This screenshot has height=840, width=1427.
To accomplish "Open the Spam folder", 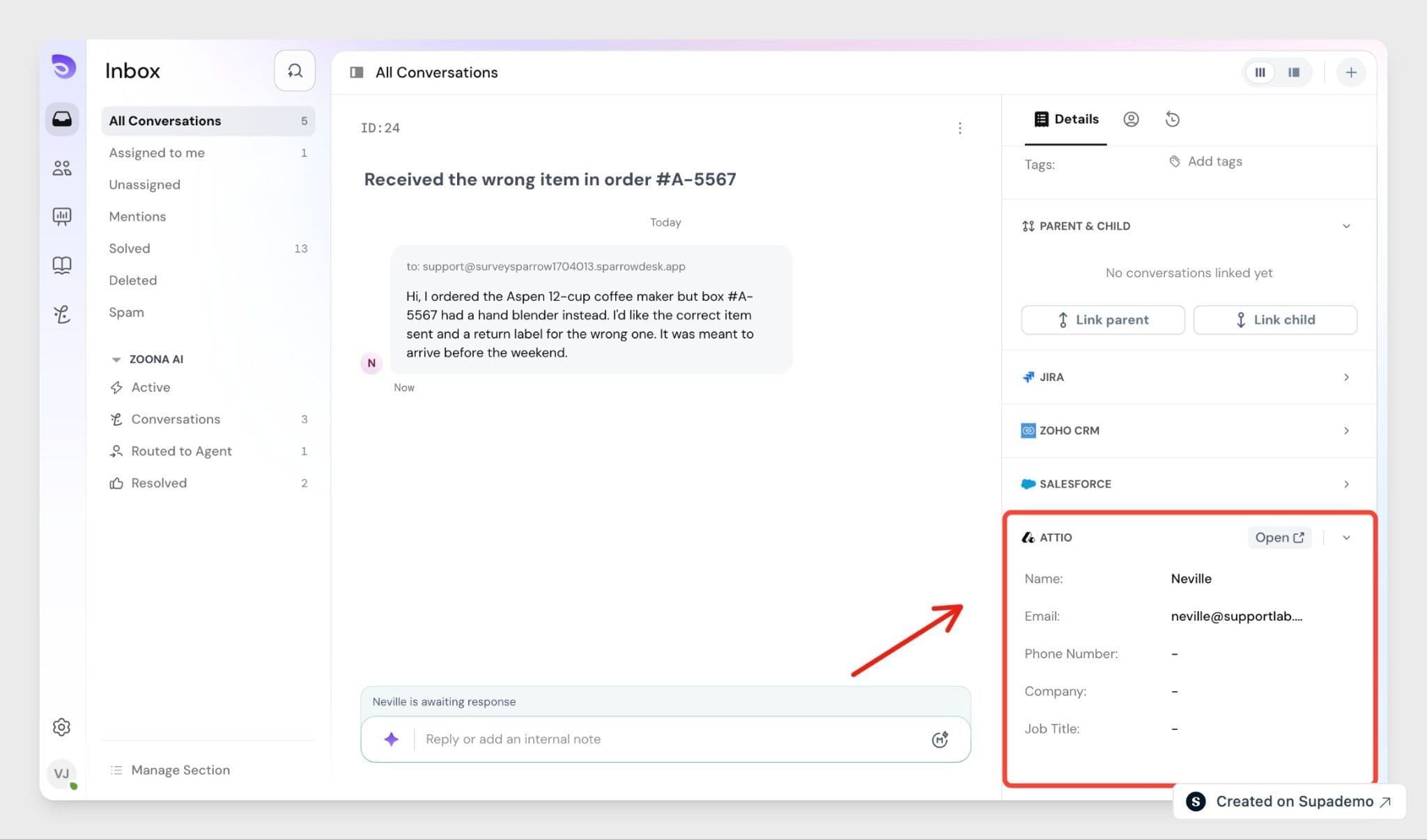I will pyautogui.click(x=208, y=313).
